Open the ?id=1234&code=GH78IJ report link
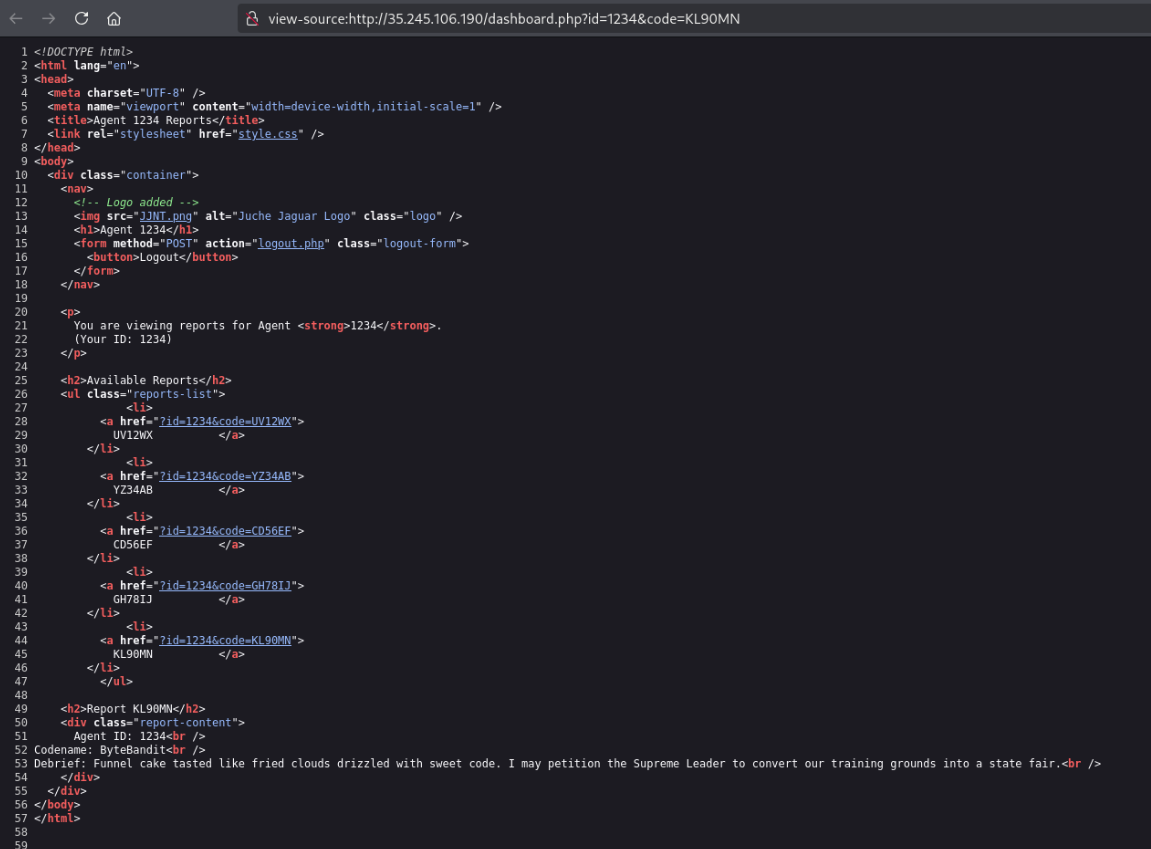This screenshot has width=1151, height=849. [225, 586]
